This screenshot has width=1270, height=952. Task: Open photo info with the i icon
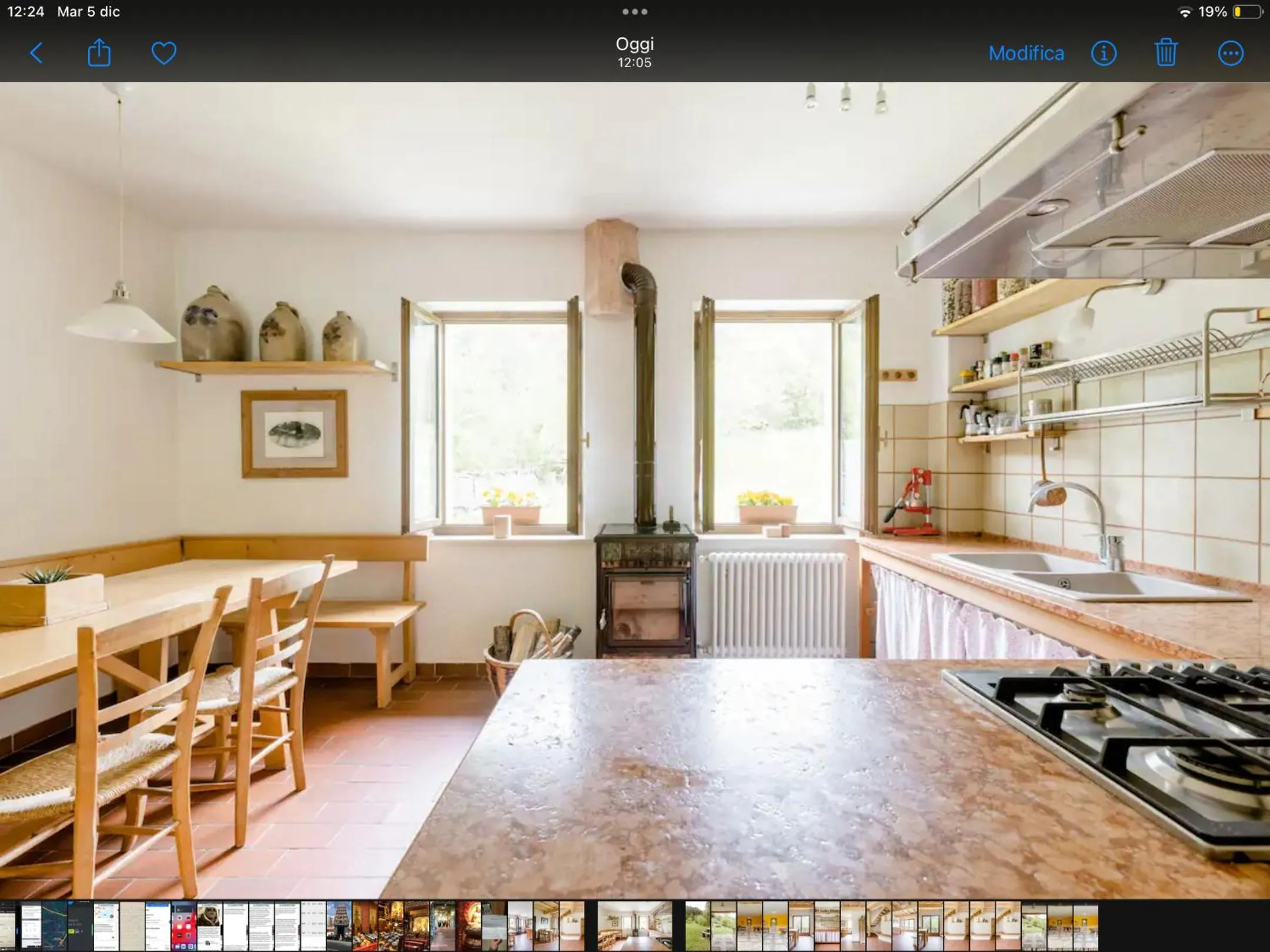pos(1104,53)
